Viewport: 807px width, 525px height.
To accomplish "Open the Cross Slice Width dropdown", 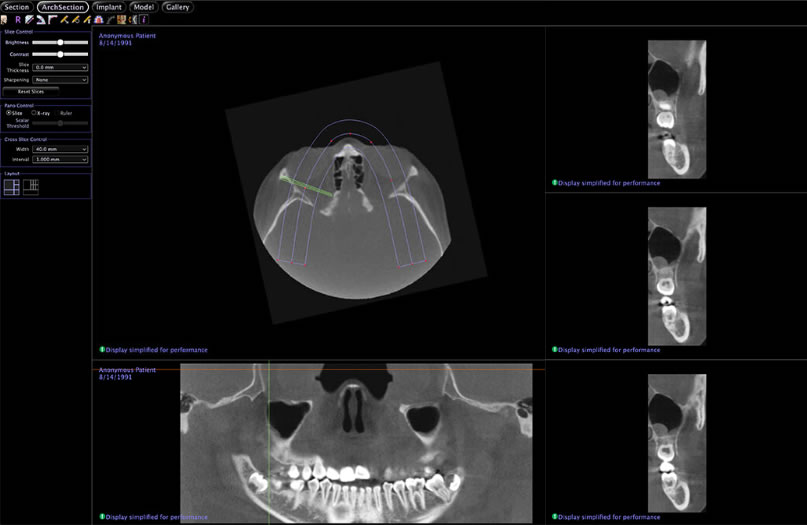I will 60,149.
